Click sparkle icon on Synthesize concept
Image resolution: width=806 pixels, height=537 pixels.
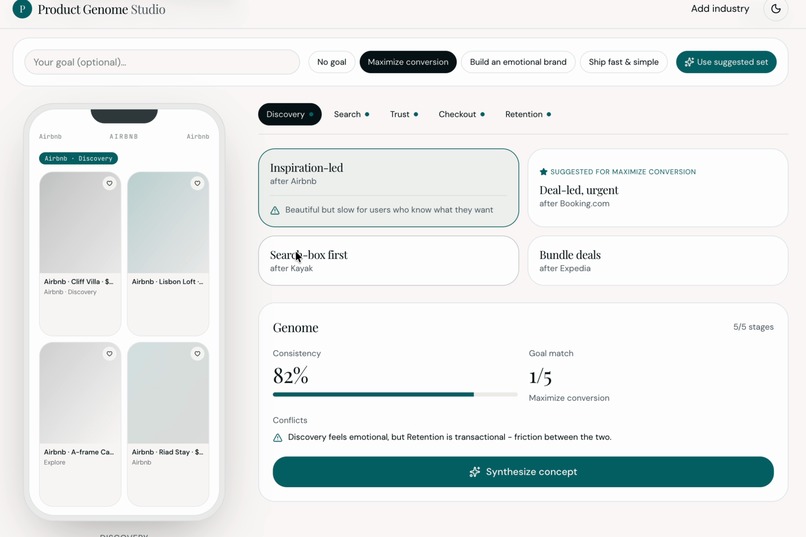(x=474, y=472)
